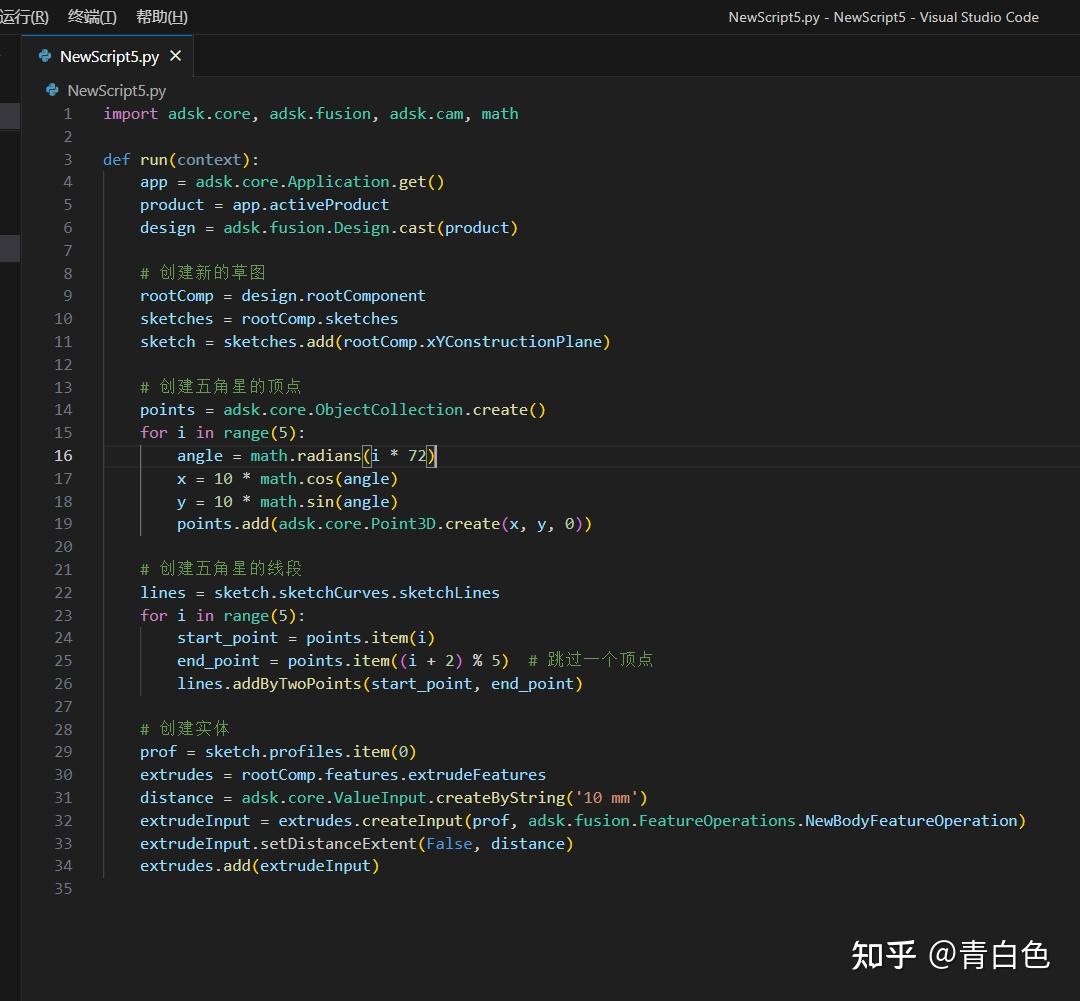Click 'xYConstructionPlane' on line 11
The width and height of the screenshot is (1080, 1001).
(x=514, y=341)
